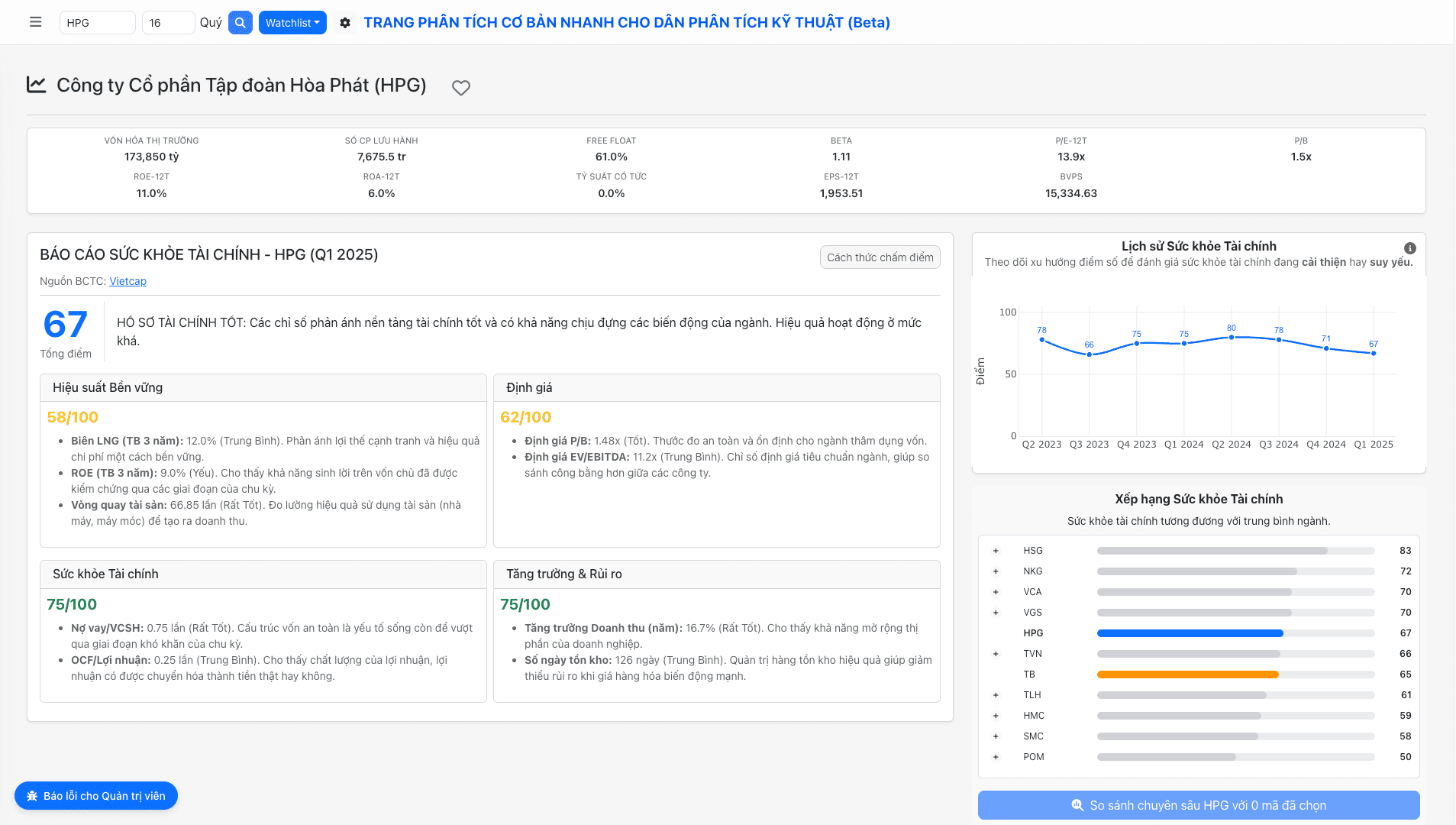Open settings via the gear icon

pyautogui.click(x=345, y=23)
